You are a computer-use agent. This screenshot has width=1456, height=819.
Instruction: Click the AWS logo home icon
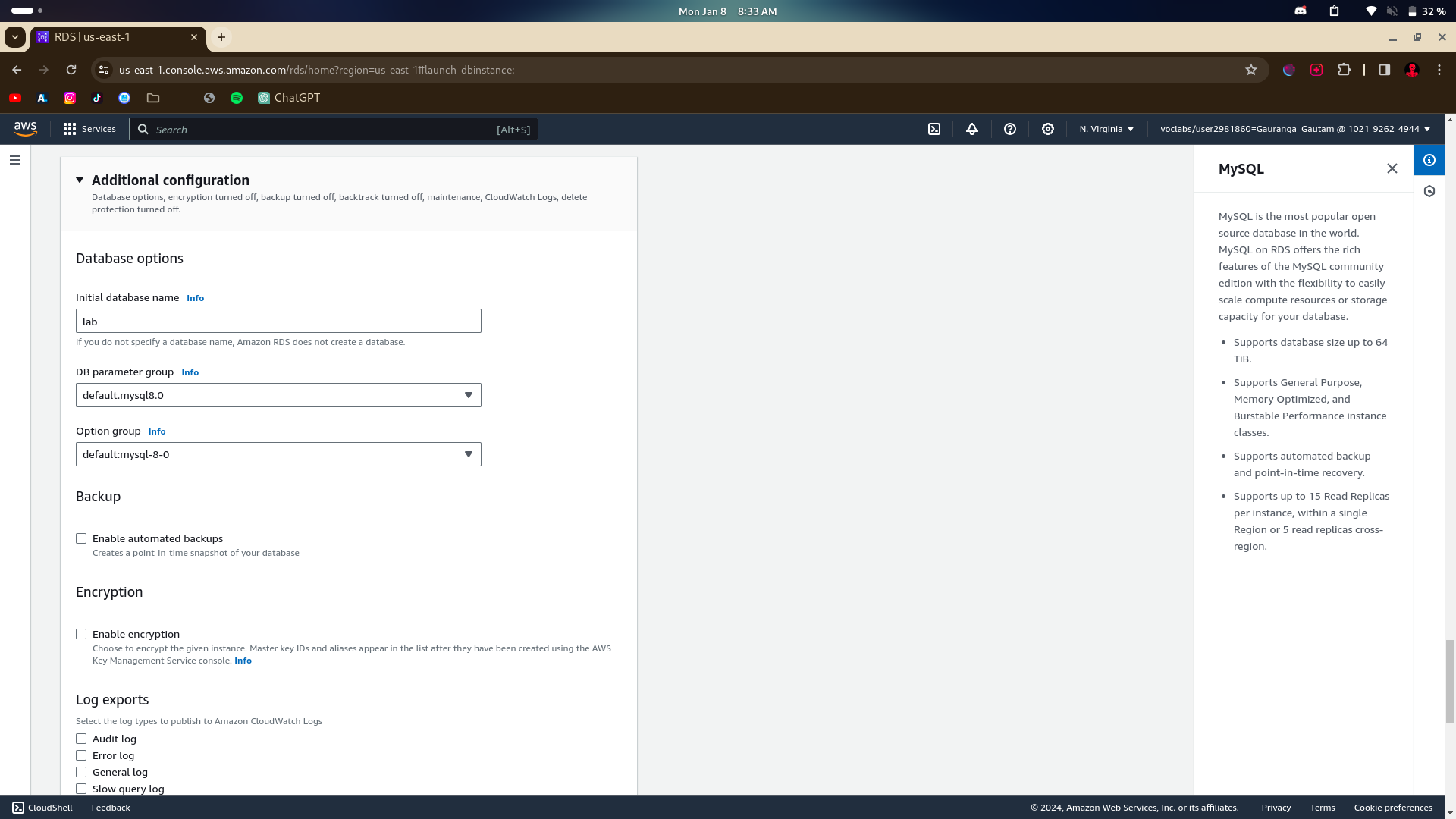click(x=25, y=129)
